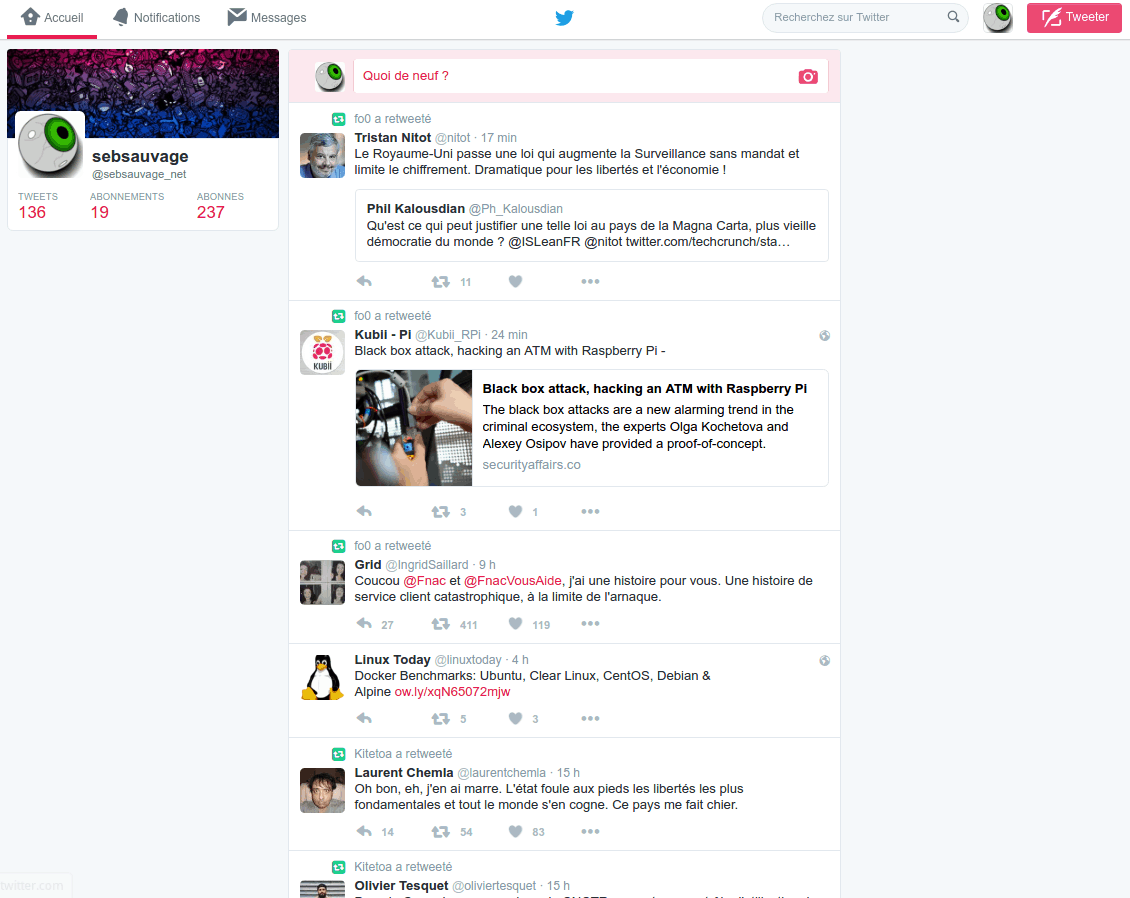This screenshot has width=1130, height=898.
Task: Retweet Linux Today's Docker Benchmarks tweet
Action: click(440, 719)
